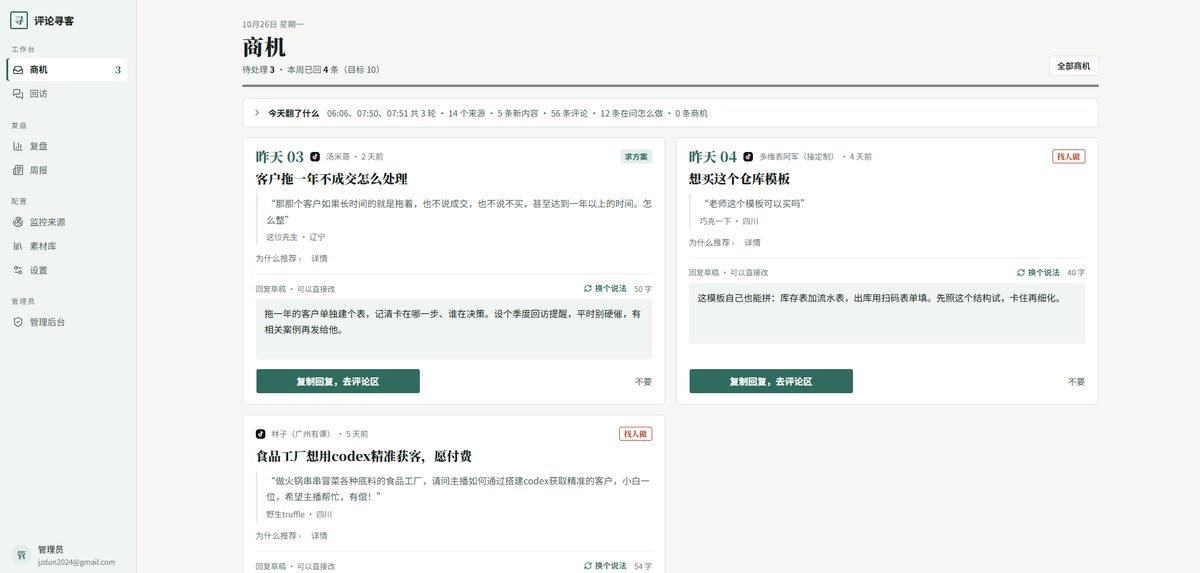Click the 待处理 3 status text
Image resolution: width=1200 pixels, height=573 pixels.
pyautogui.click(x=258, y=70)
